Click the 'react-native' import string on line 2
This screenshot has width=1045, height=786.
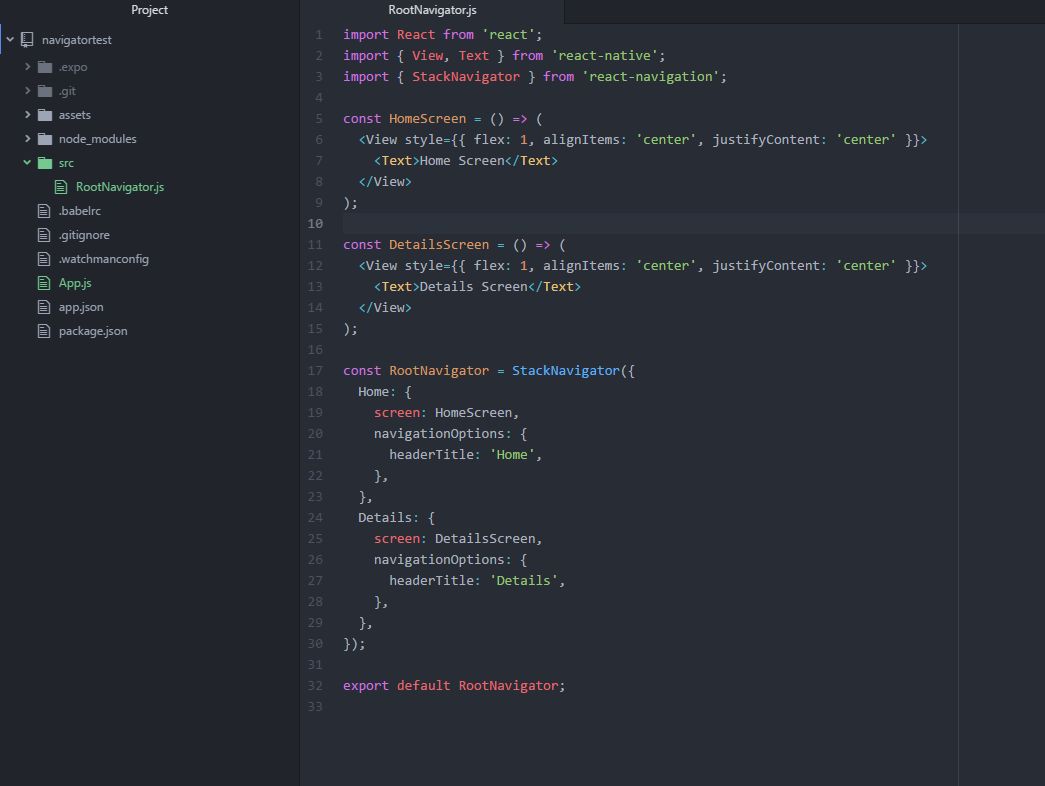[x=604, y=56]
